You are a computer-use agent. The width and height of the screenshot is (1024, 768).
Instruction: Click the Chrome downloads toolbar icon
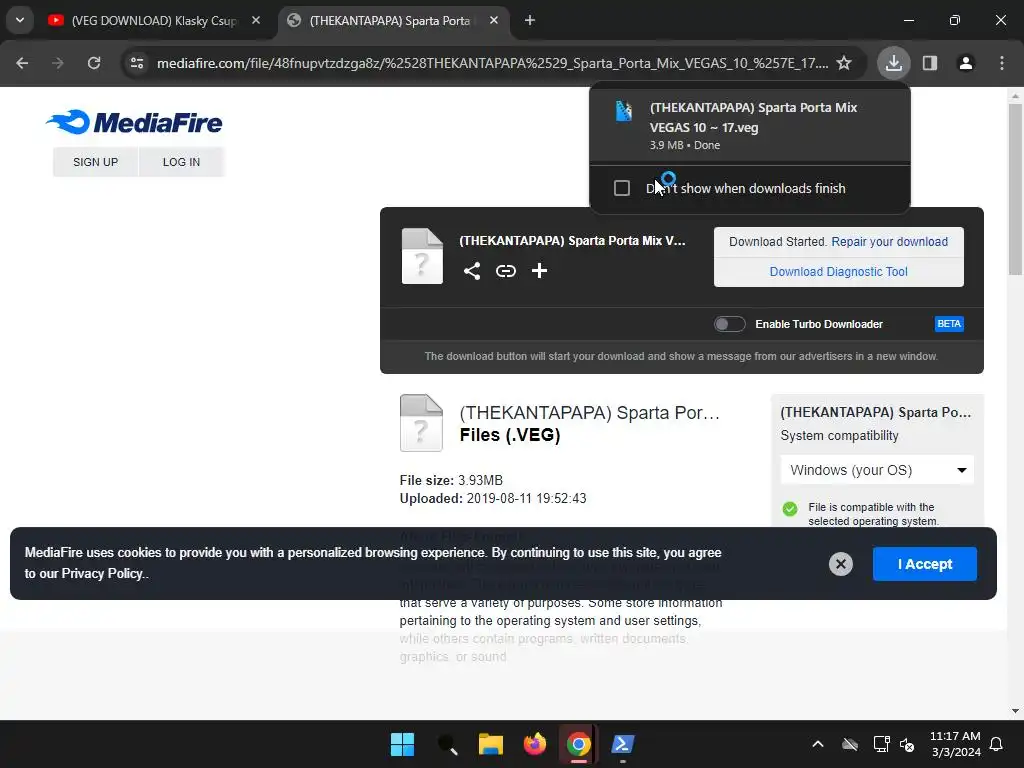pos(893,63)
